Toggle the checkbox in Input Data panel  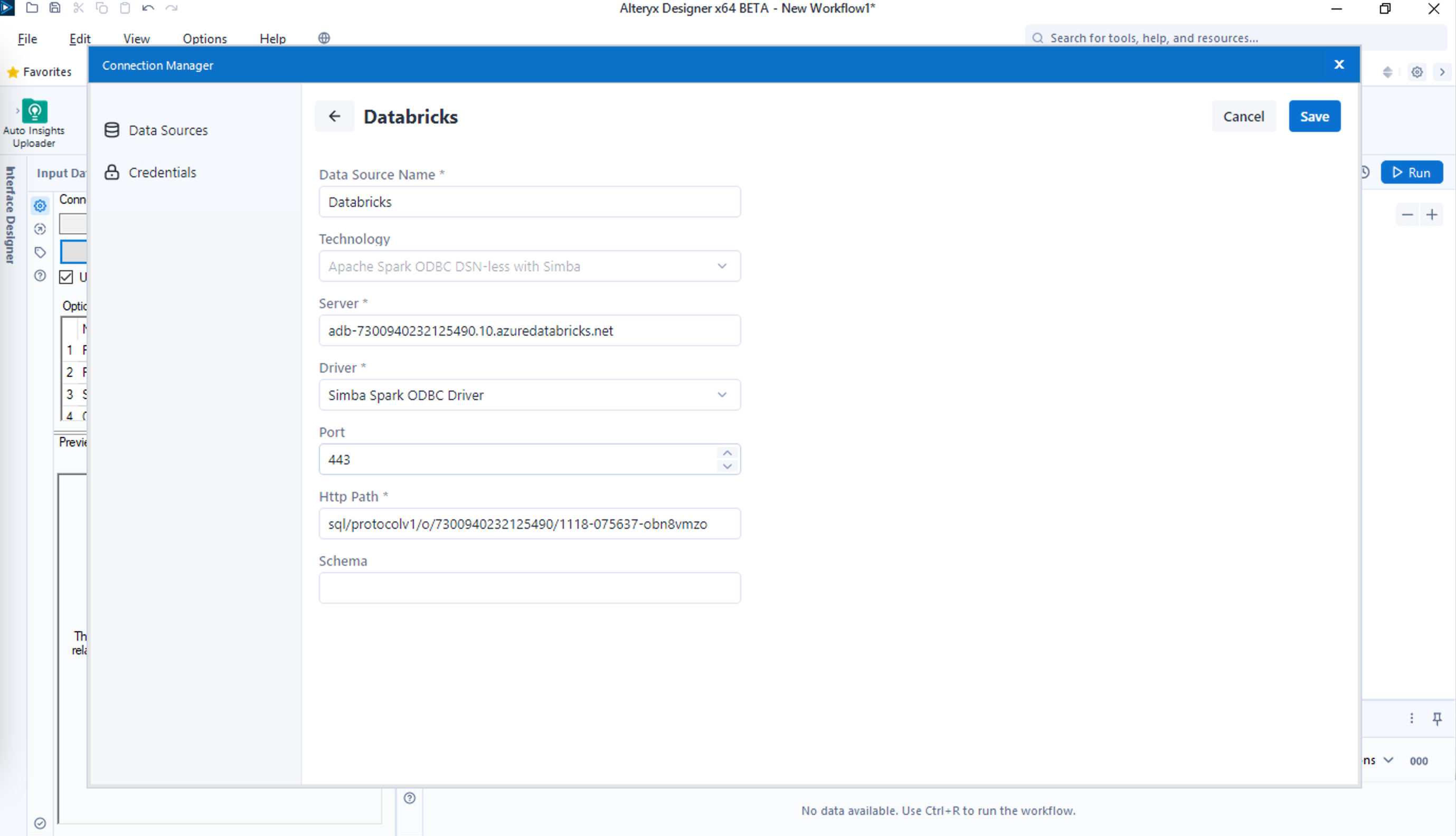coord(66,277)
